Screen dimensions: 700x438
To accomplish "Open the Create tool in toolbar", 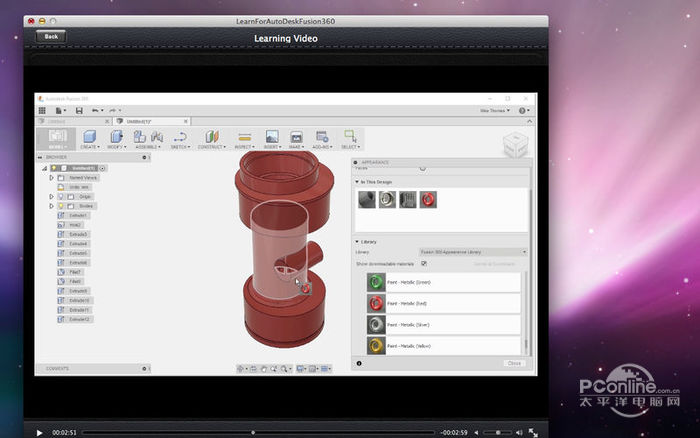I will click(89, 137).
